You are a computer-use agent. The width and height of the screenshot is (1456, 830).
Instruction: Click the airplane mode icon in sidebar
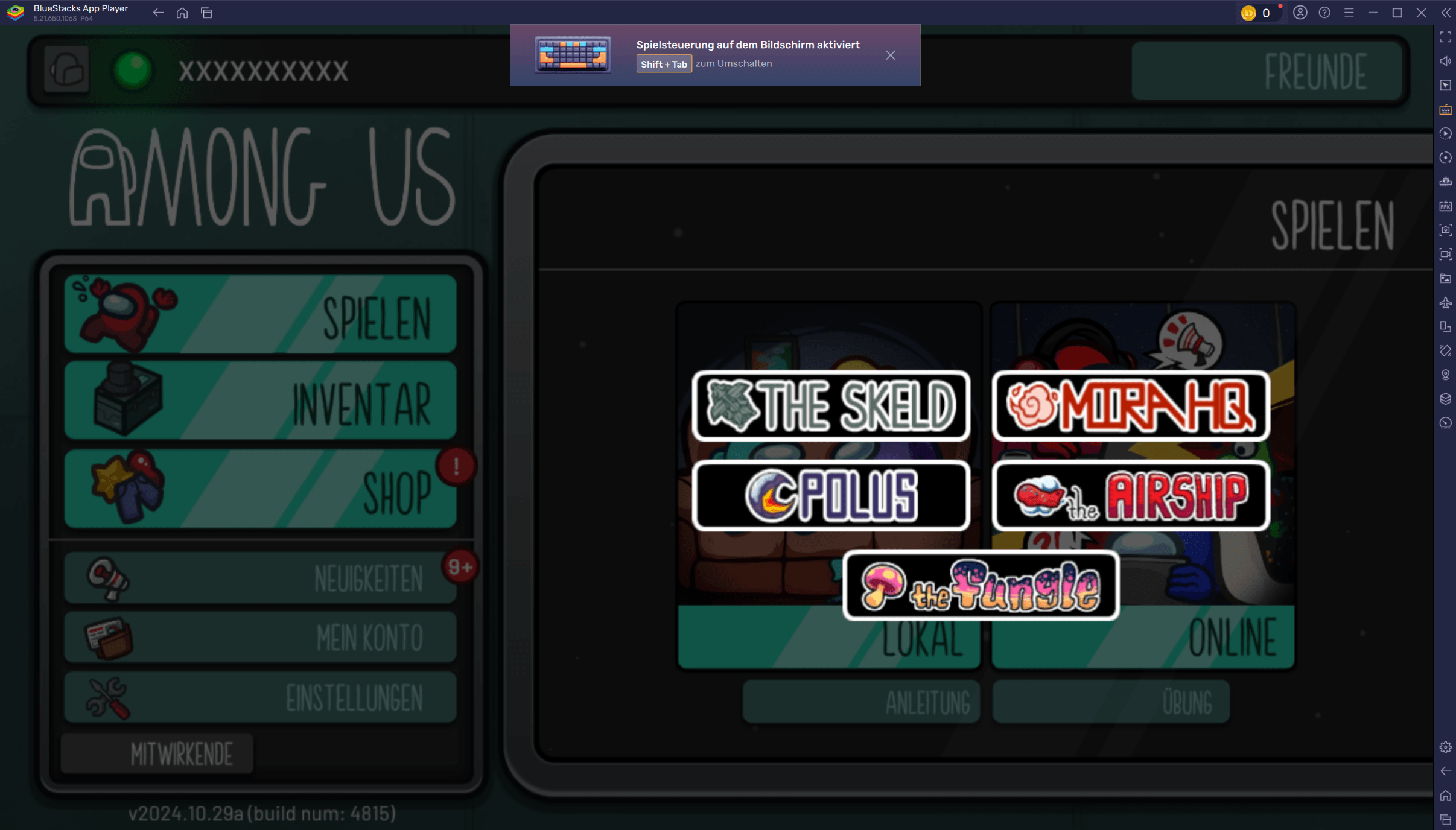1445,303
